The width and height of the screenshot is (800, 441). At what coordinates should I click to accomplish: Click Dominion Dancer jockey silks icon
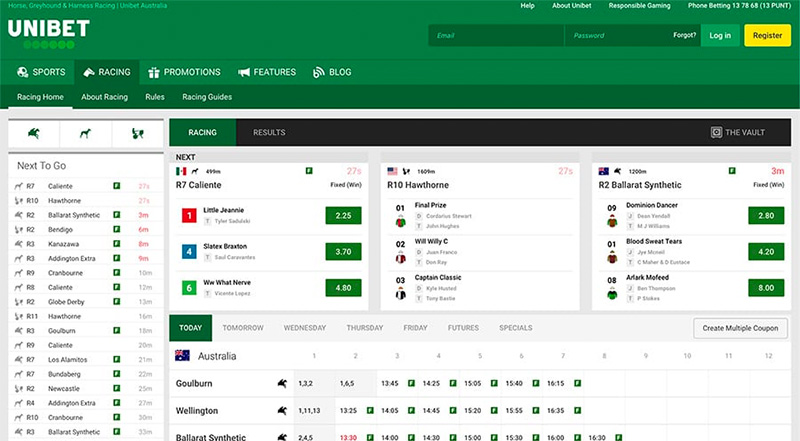point(611,215)
